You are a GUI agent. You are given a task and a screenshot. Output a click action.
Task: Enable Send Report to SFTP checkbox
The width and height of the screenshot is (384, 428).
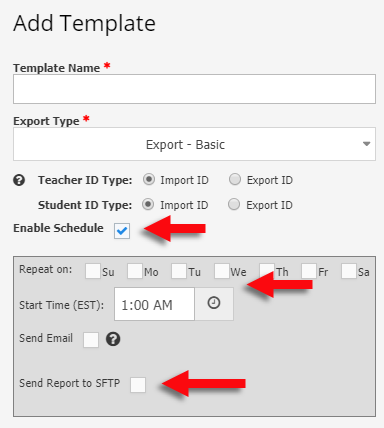click(x=138, y=385)
